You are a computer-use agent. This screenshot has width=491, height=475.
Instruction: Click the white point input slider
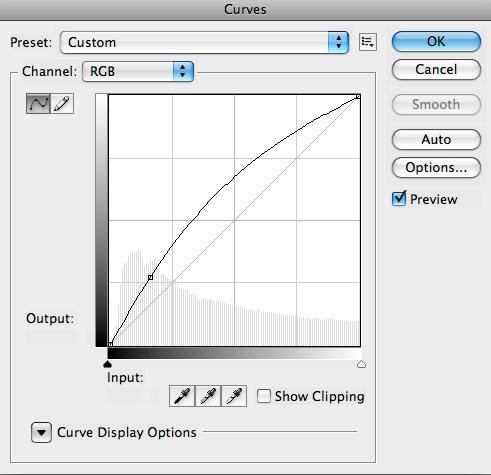click(x=361, y=364)
